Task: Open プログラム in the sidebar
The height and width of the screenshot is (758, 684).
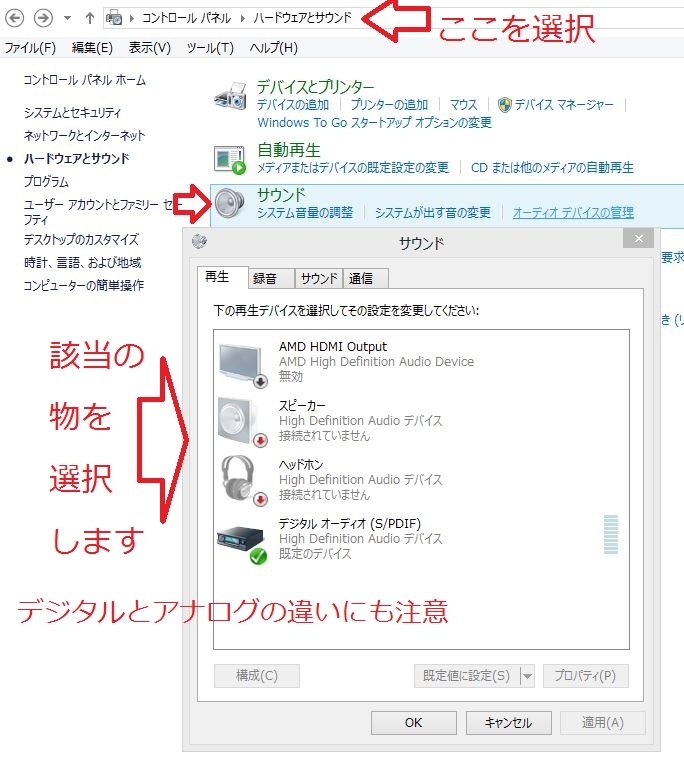Action: [x=46, y=182]
